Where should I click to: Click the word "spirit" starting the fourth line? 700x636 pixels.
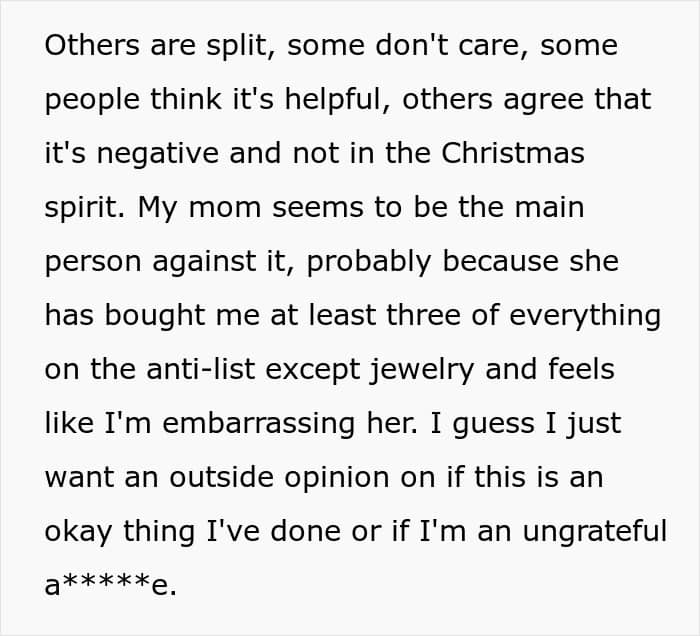coord(84,208)
